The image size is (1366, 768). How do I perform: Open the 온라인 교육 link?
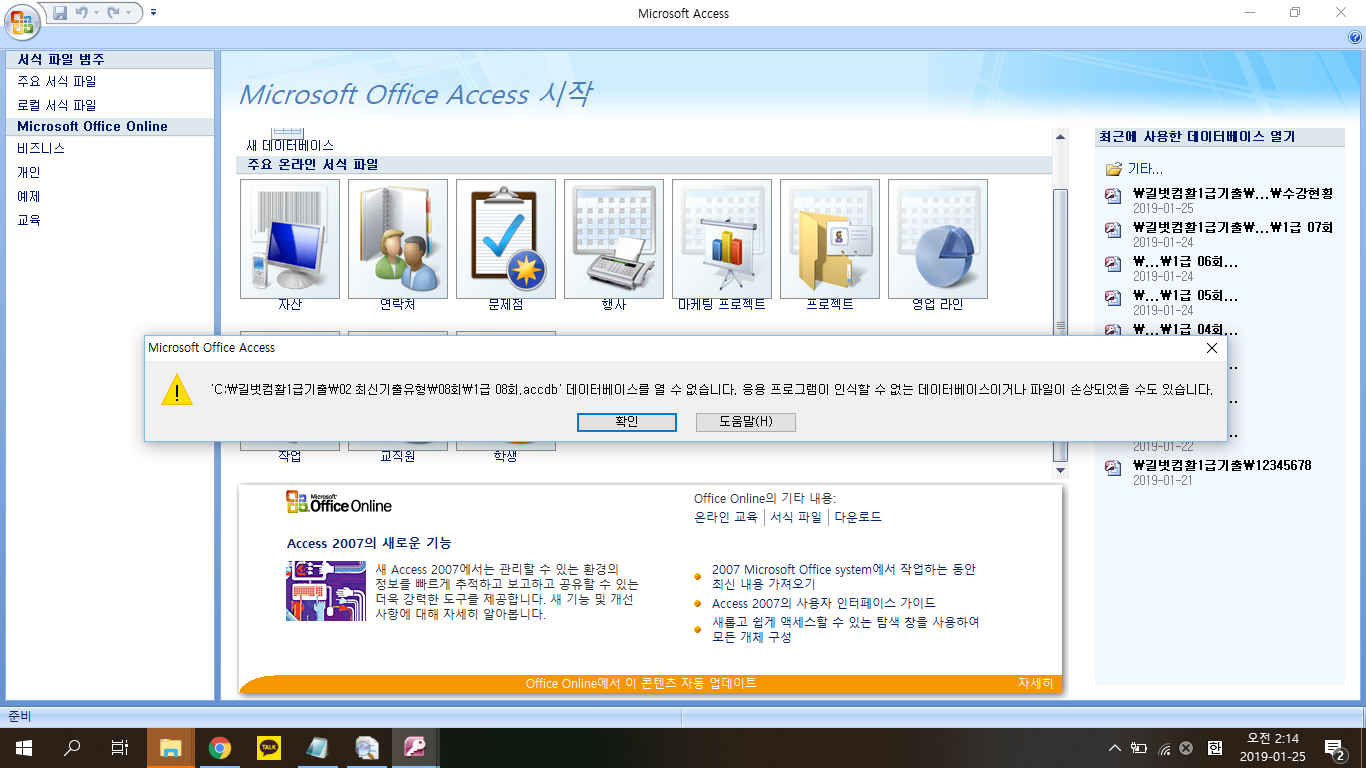point(726,517)
